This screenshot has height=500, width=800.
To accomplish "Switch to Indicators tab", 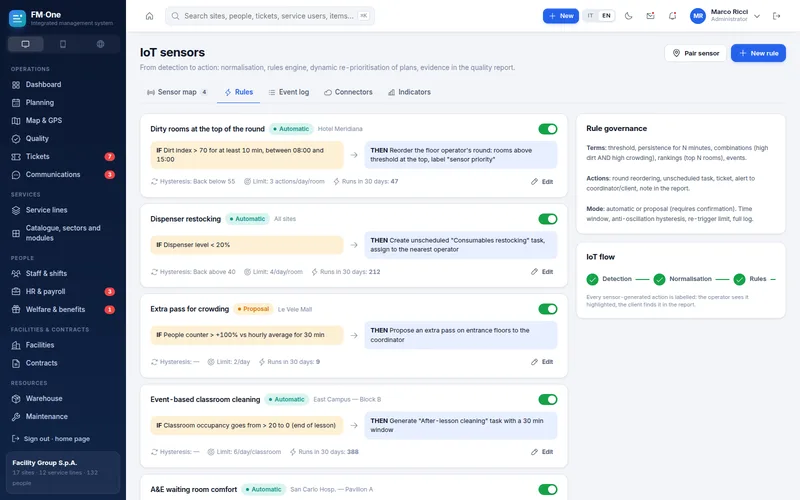I will coord(409,92).
